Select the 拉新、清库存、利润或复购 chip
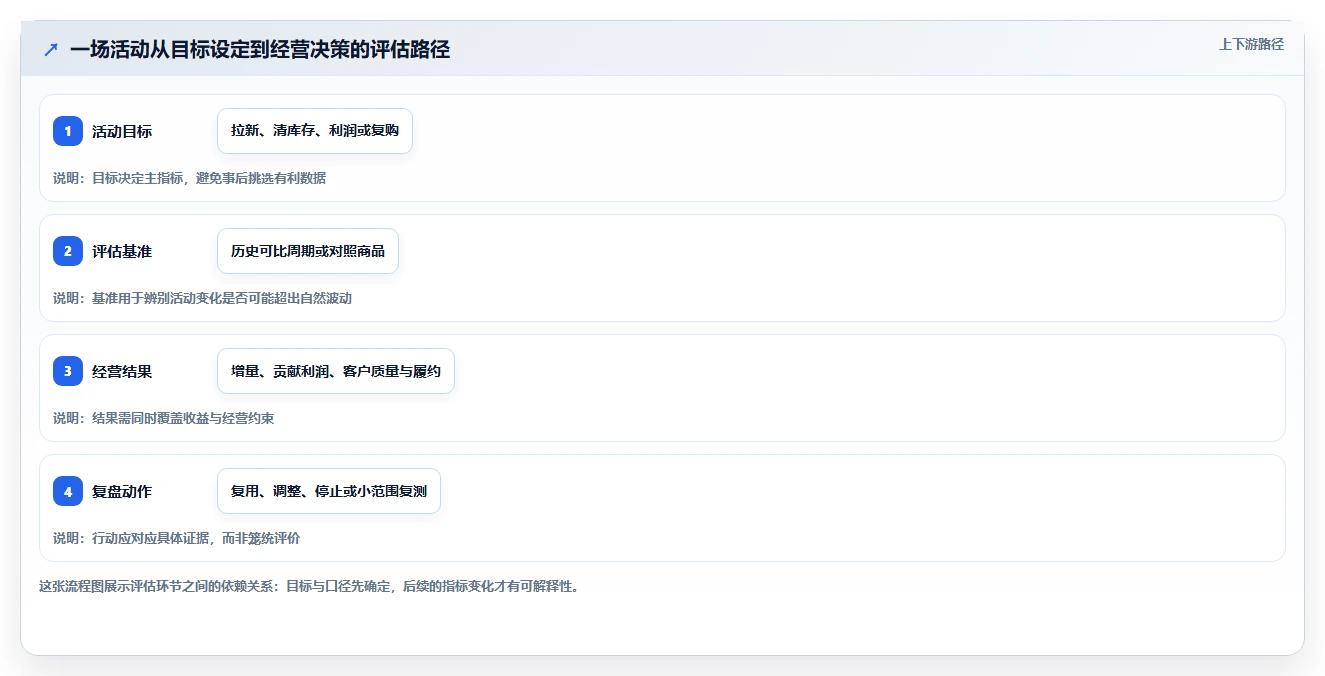Viewport: 1325px width, 676px height. 315,131
